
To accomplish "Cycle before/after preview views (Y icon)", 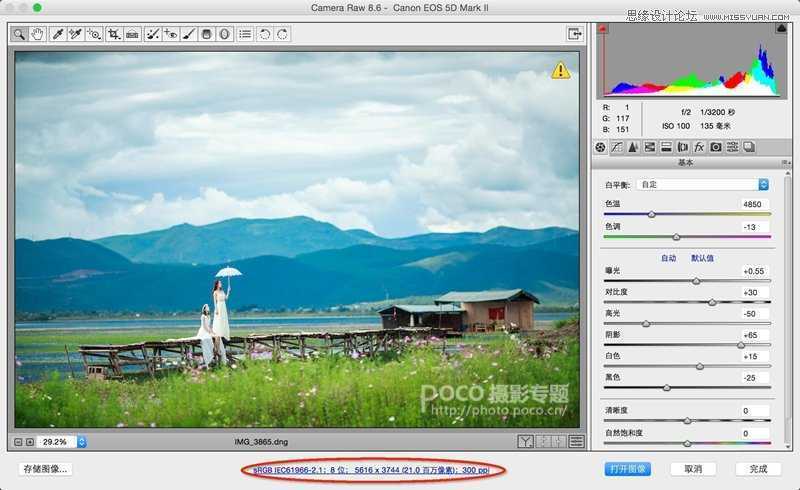I will [x=526, y=442].
